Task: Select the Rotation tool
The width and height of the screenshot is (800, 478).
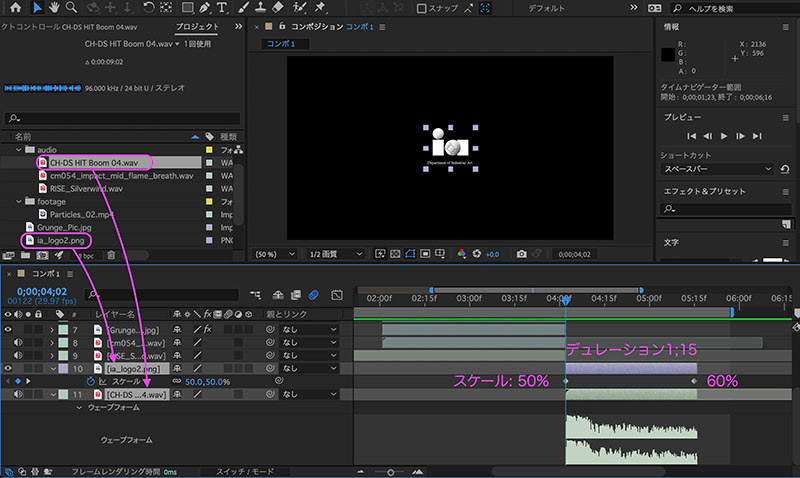Action: tap(148, 7)
